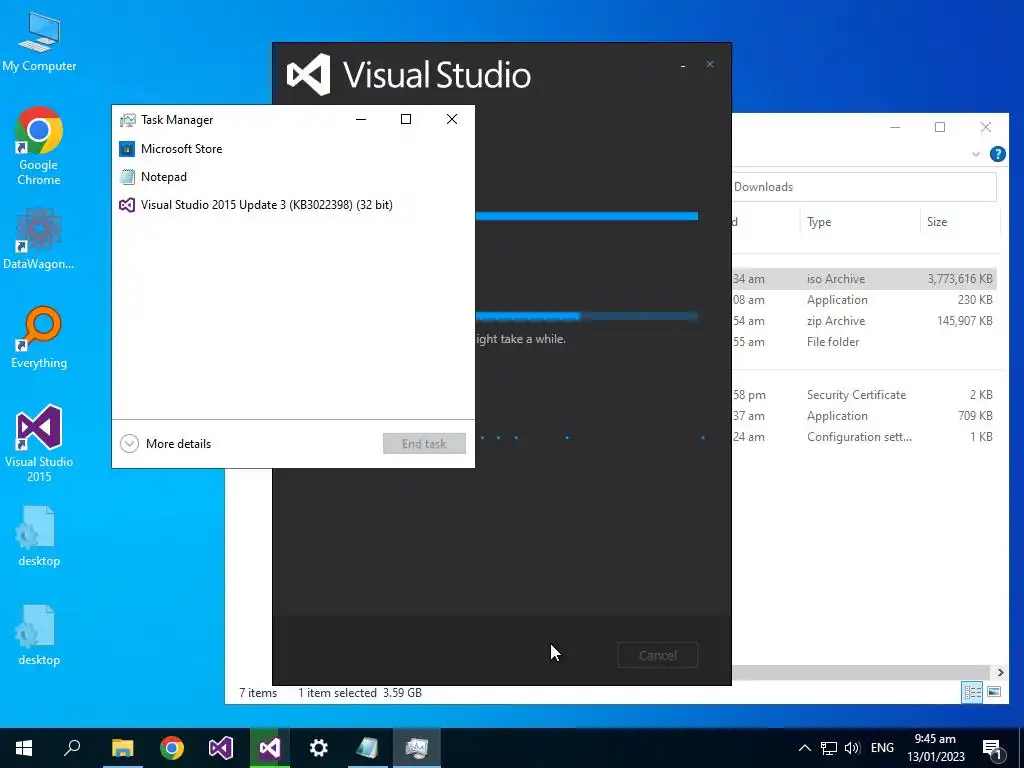Click Explorer horizontal scrollbar right arrow
The height and width of the screenshot is (768, 1024).
coord(1000,672)
